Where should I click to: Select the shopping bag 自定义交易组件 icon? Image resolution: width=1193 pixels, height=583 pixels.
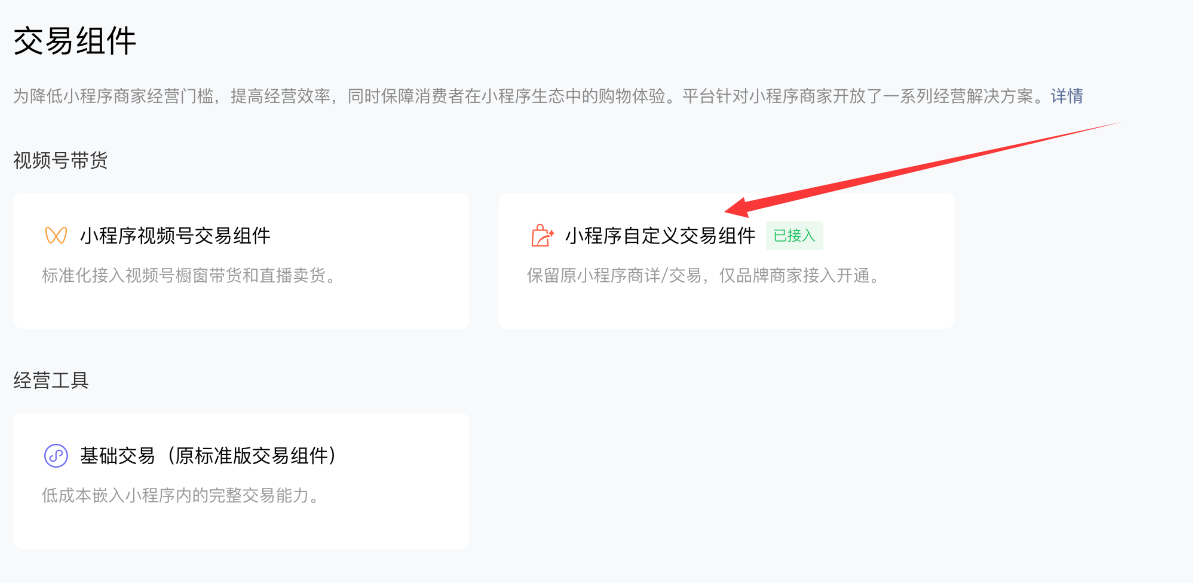[542, 236]
